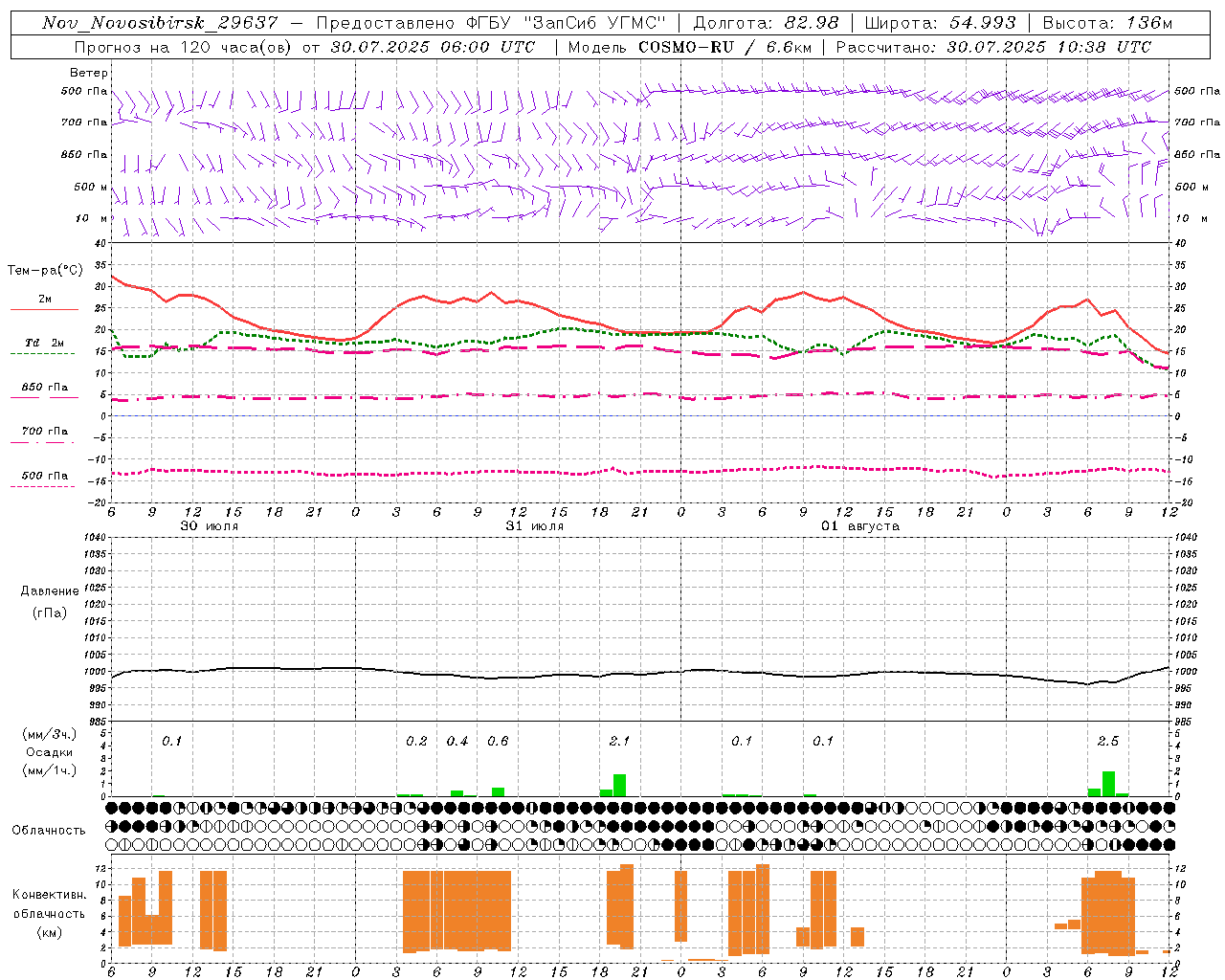Click the (мм/3ч.) precipitation unit label
This screenshot has height=980, width=1225.
pos(50,734)
